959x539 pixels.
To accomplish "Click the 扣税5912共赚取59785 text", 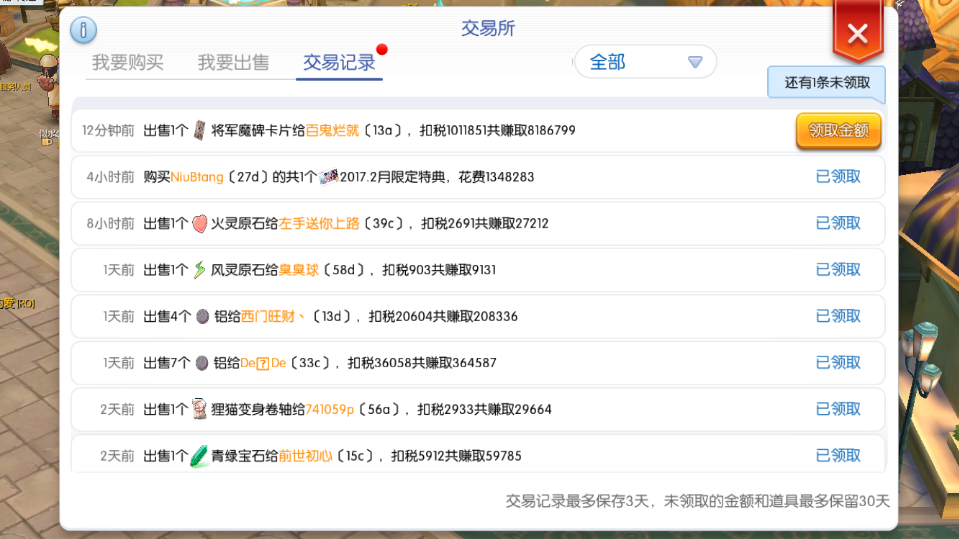I will (456, 456).
